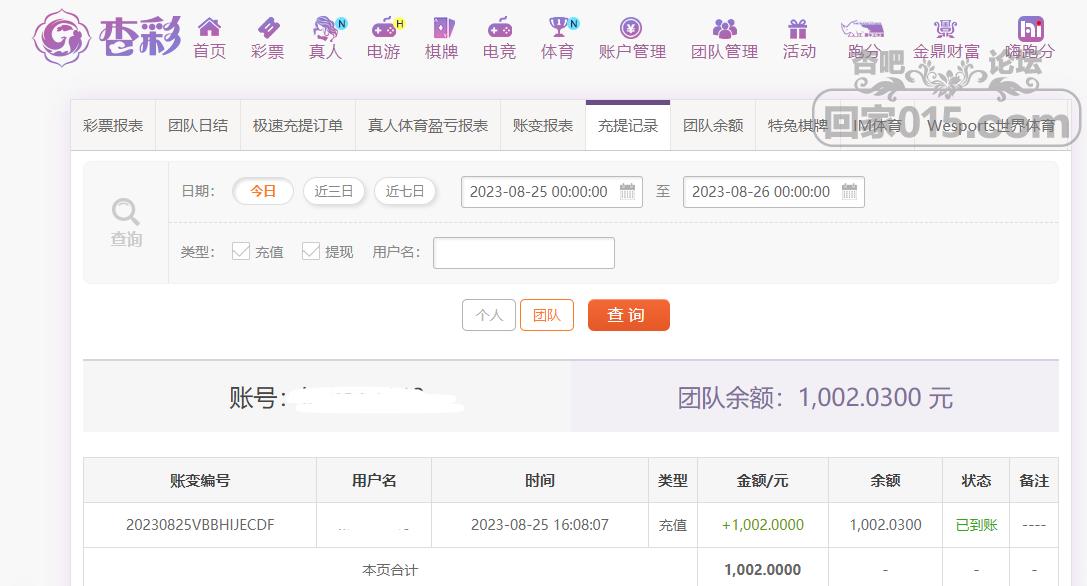The image size is (1087, 586).
Task: Click the 杏彩 site logo
Action: point(106,37)
